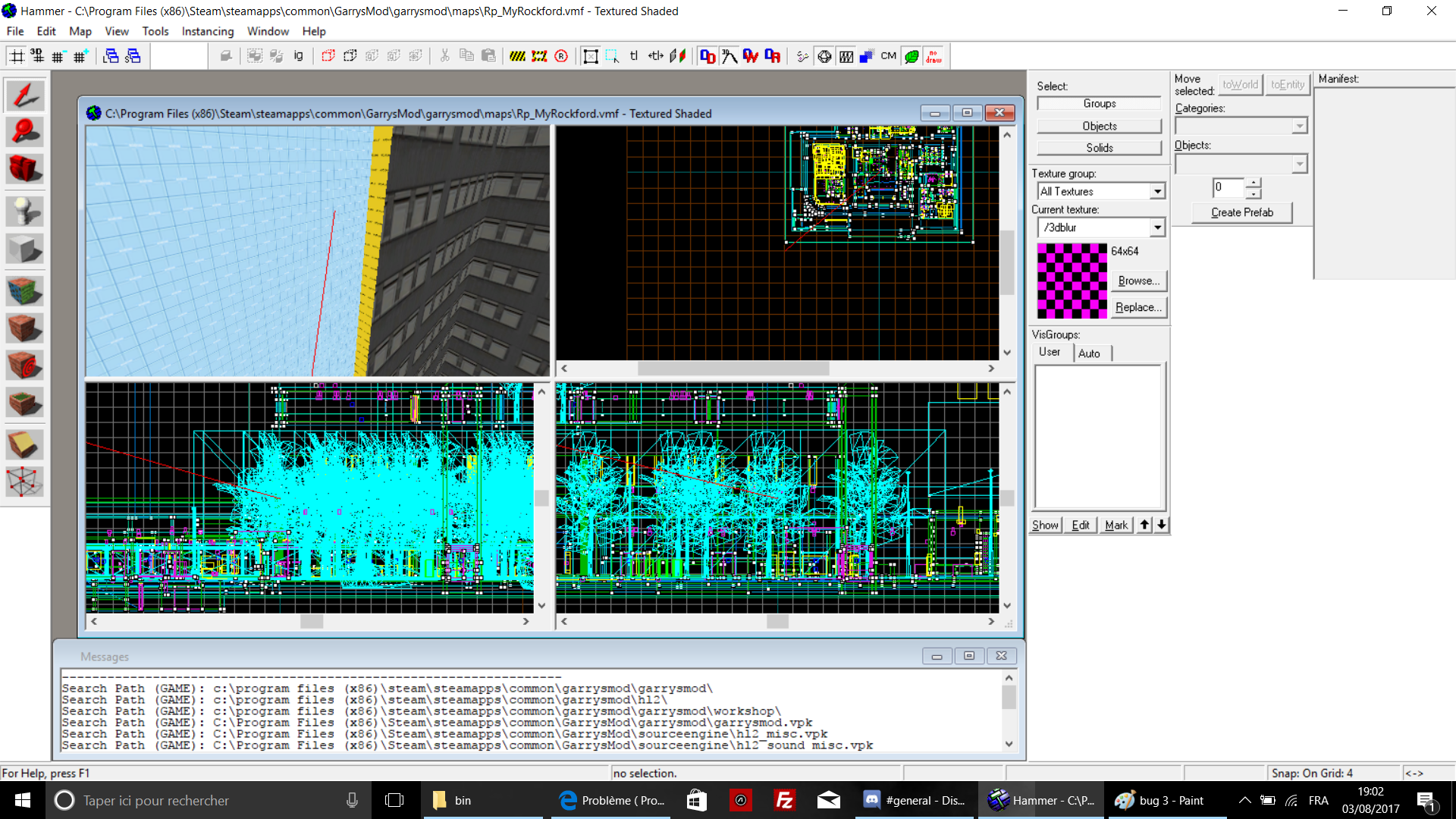Toggle the 2D grid display
Image resolution: width=1456 pixels, height=819 pixels.
coord(16,56)
